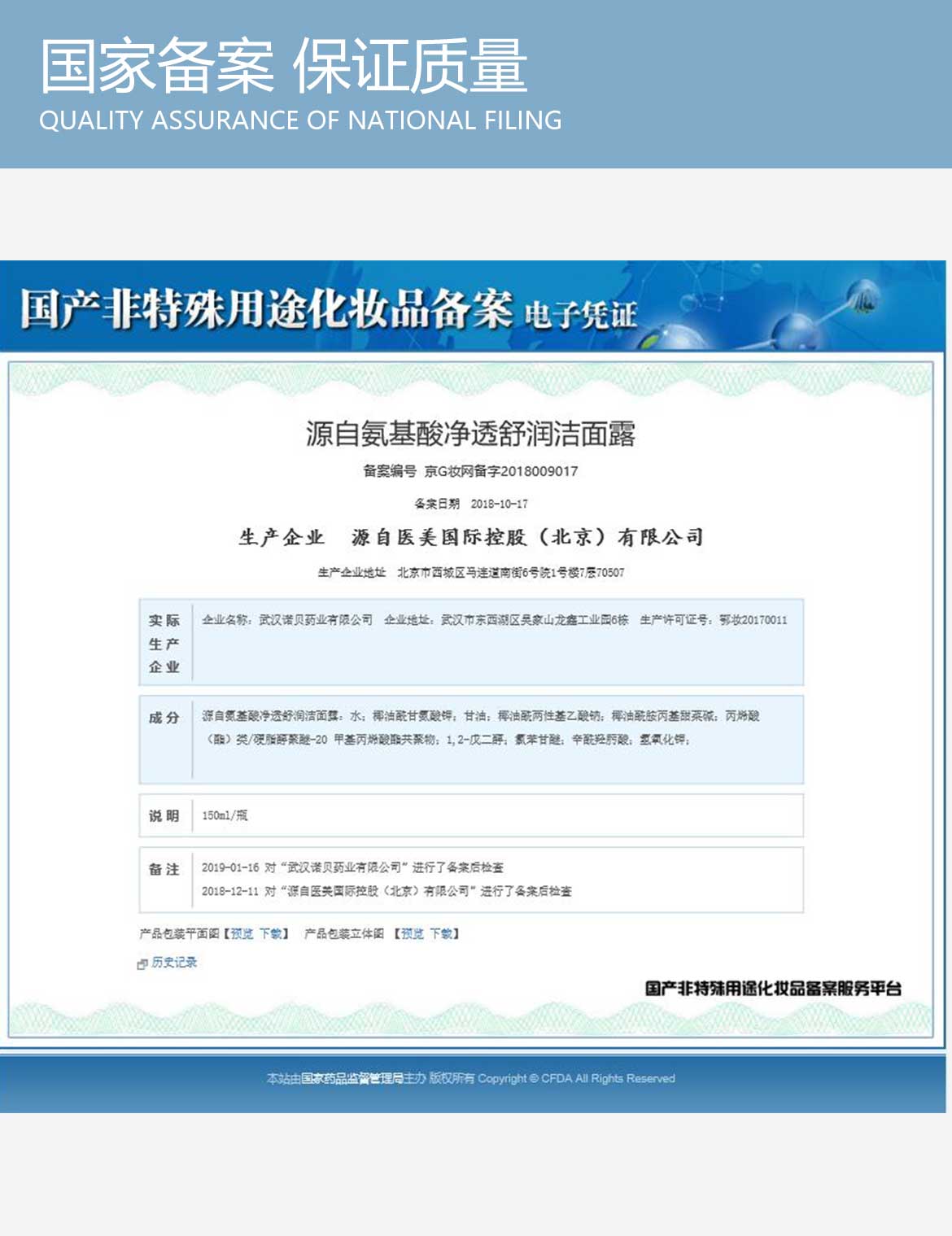Download the 产品包装立体图 image
This screenshot has height=1236, width=952.
441,934
